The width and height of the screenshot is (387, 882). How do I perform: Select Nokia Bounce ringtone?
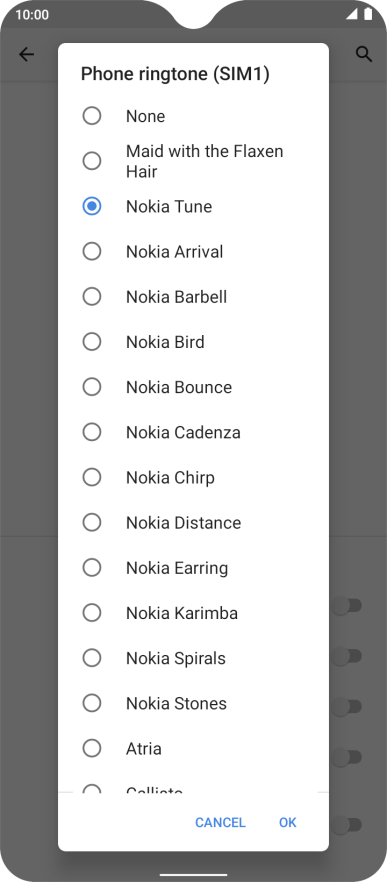click(x=194, y=387)
